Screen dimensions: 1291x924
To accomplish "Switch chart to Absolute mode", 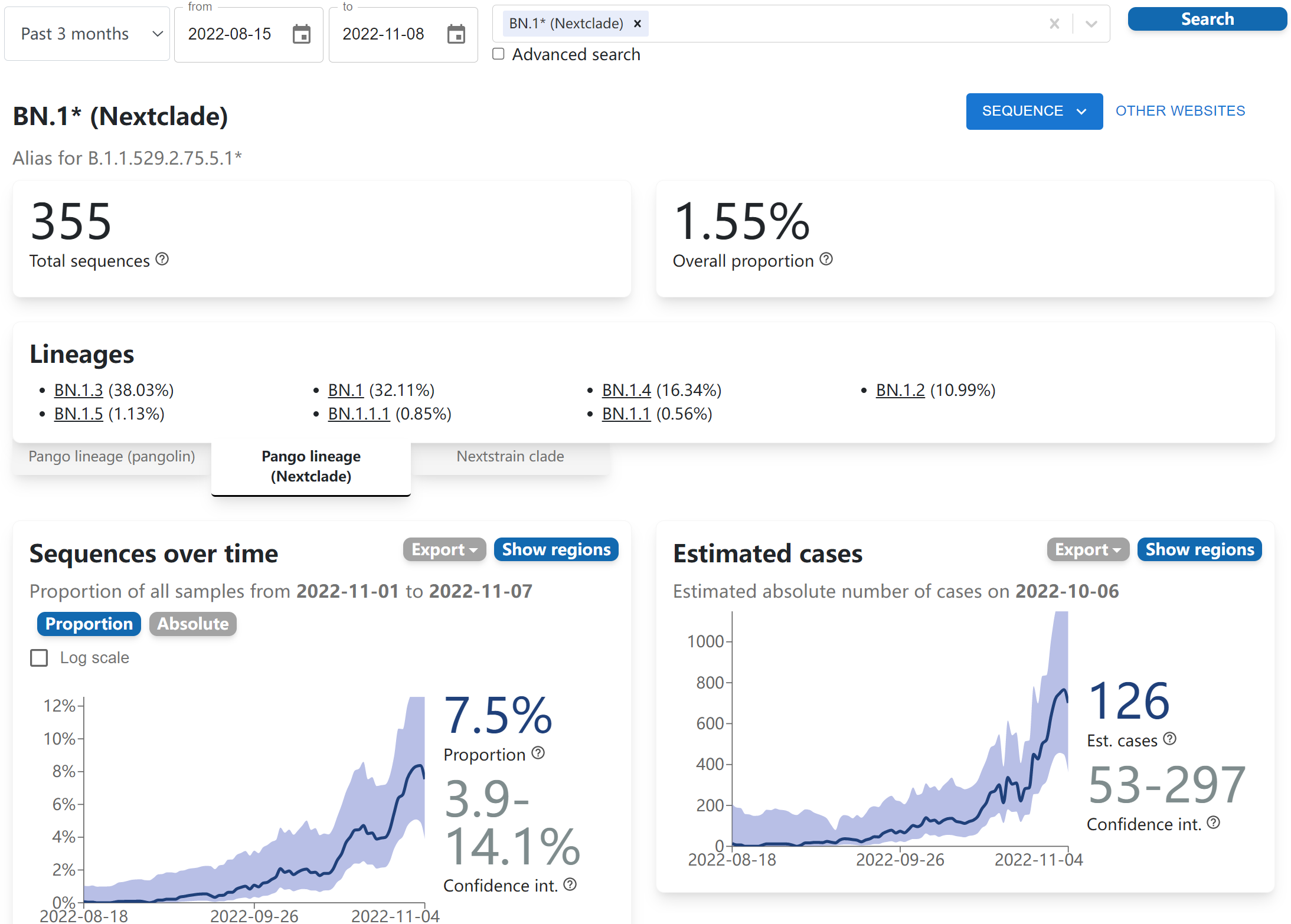I will click(x=192, y=624).
